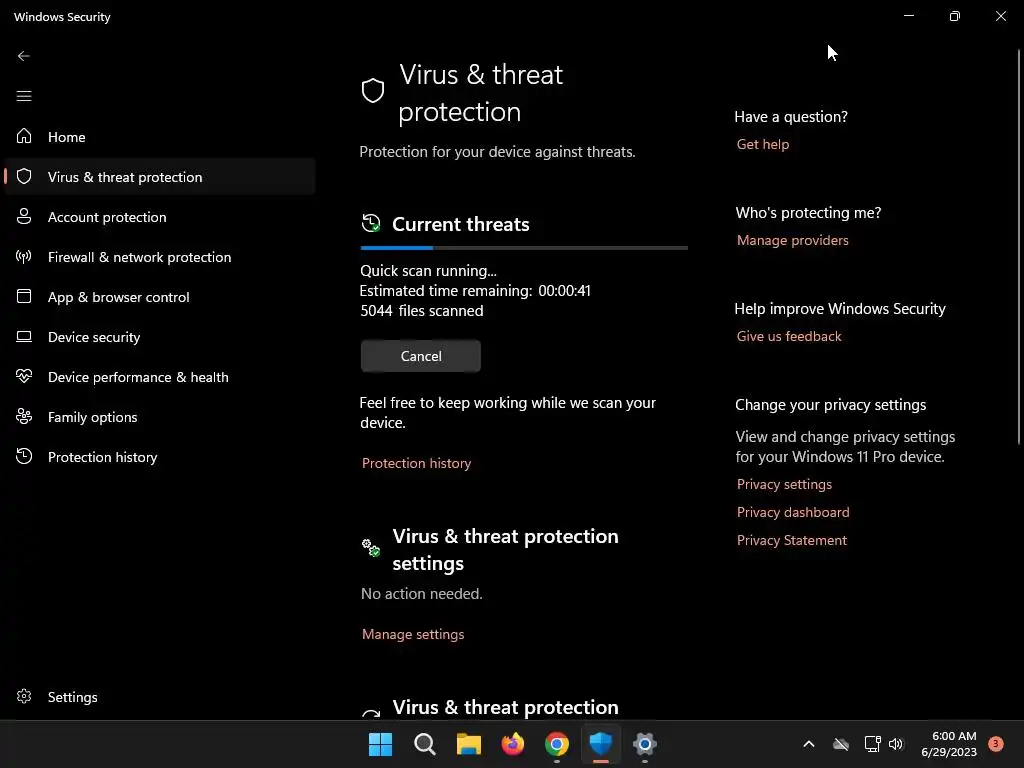This screenshot has height=768, width=1024.
Task: Click the Home house icon
Action: (x=24, y=136)
